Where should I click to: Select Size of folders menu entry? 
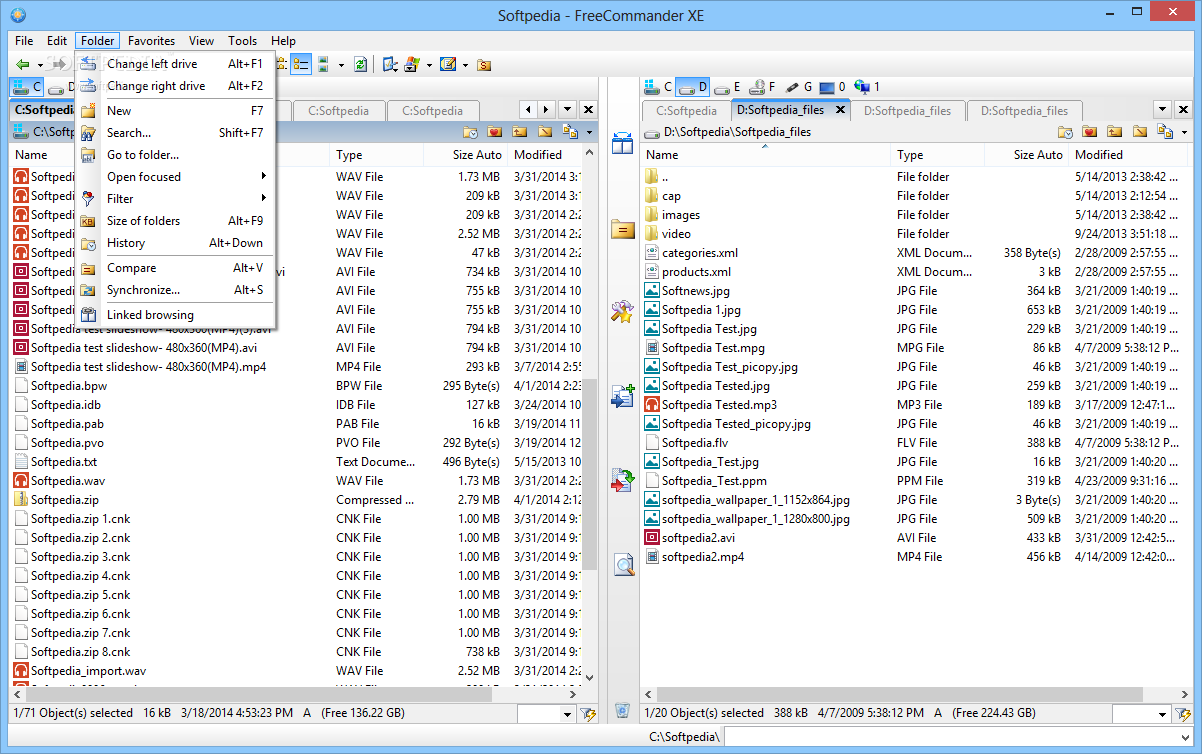pyautogui.click(x=175, y=220)
